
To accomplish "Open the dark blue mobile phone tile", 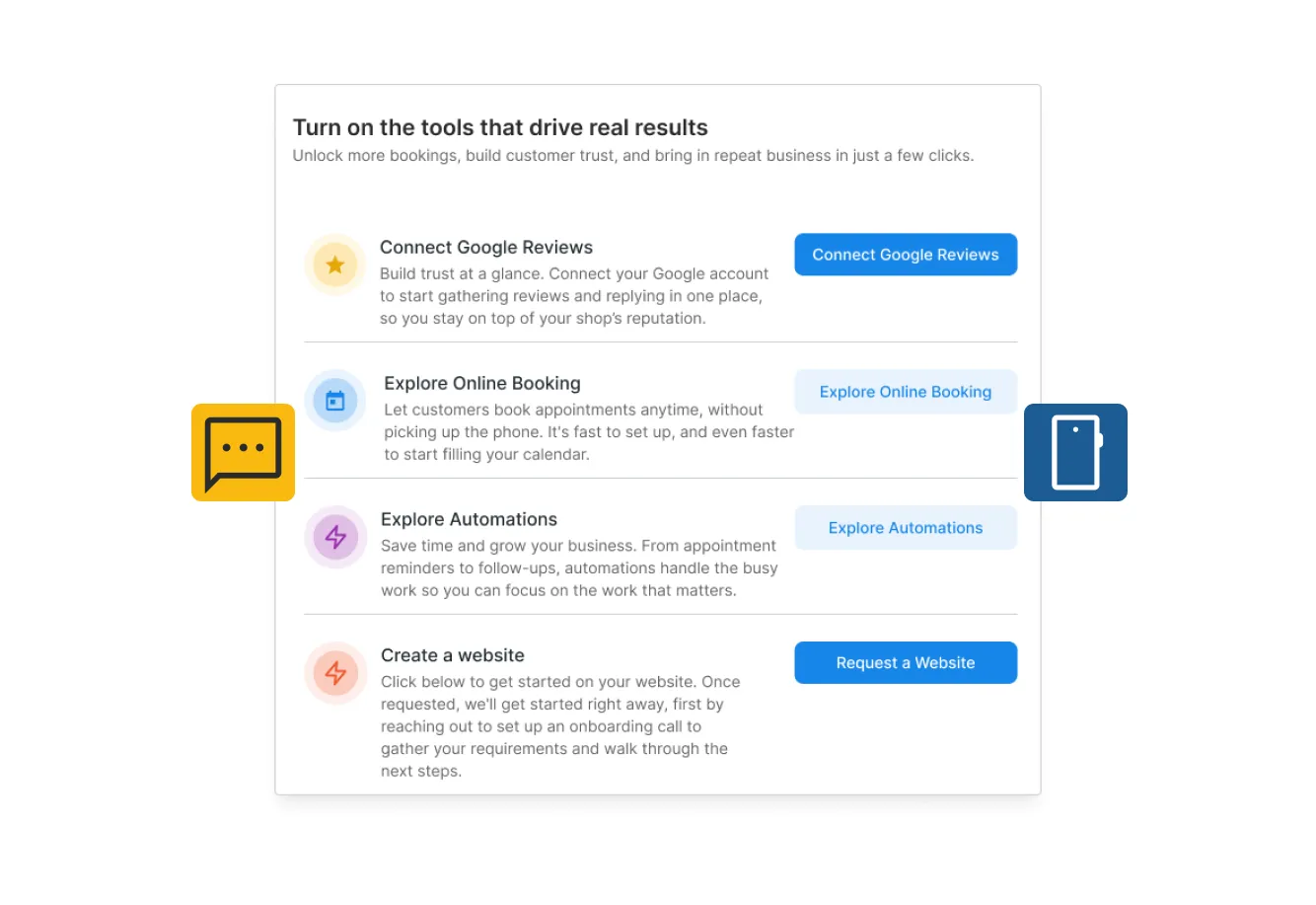I will coord(1075,452).
